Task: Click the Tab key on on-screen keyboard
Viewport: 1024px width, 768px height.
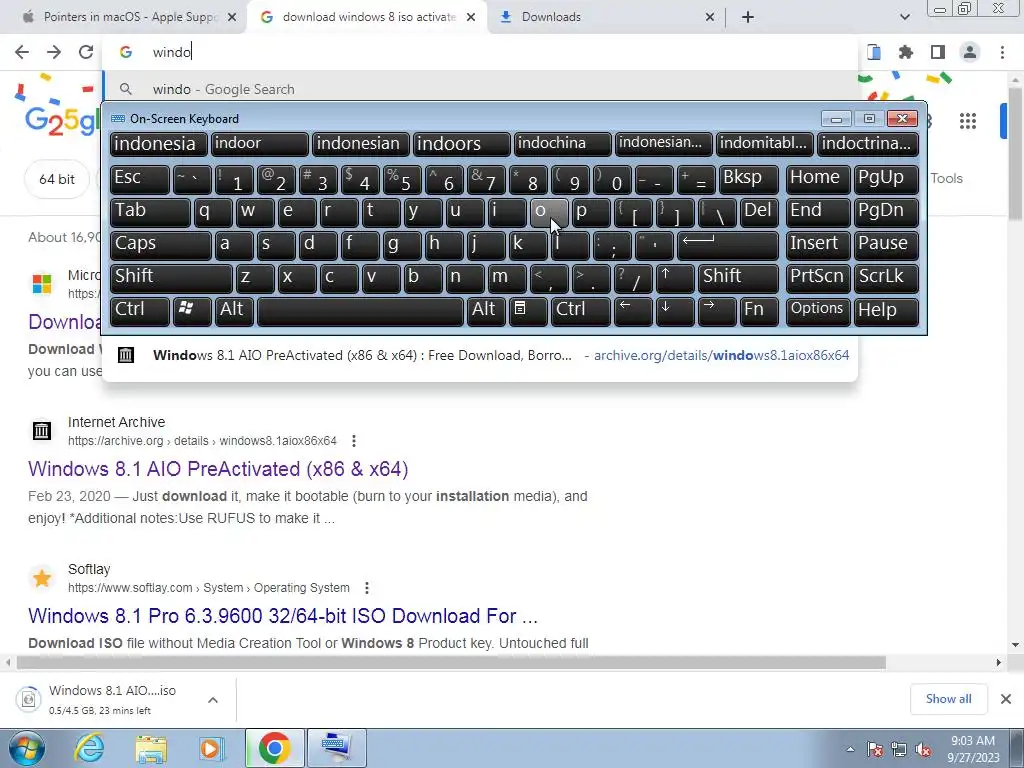Action: coord(150,212)
